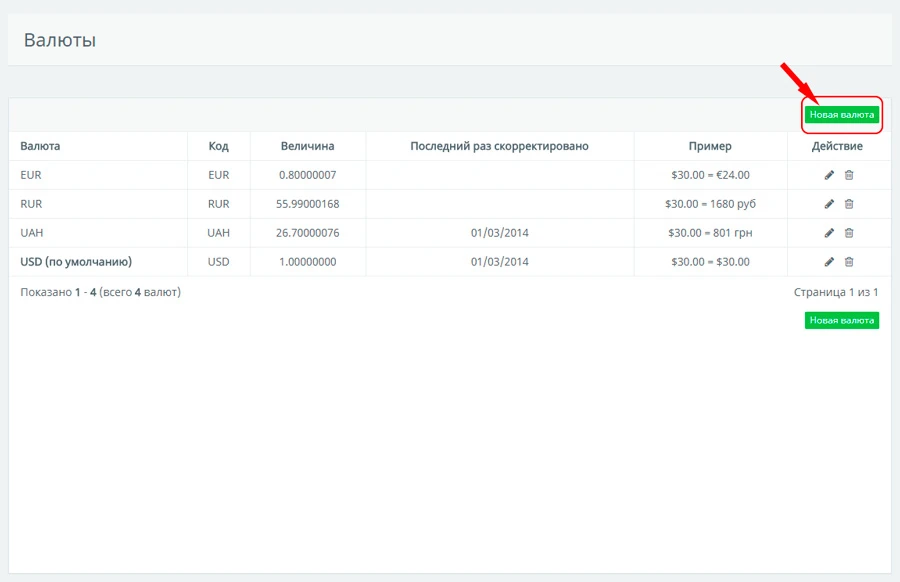Click the EUR example $30.00 = €24.00
Screen dimensions: 900x582
(710, 175)
